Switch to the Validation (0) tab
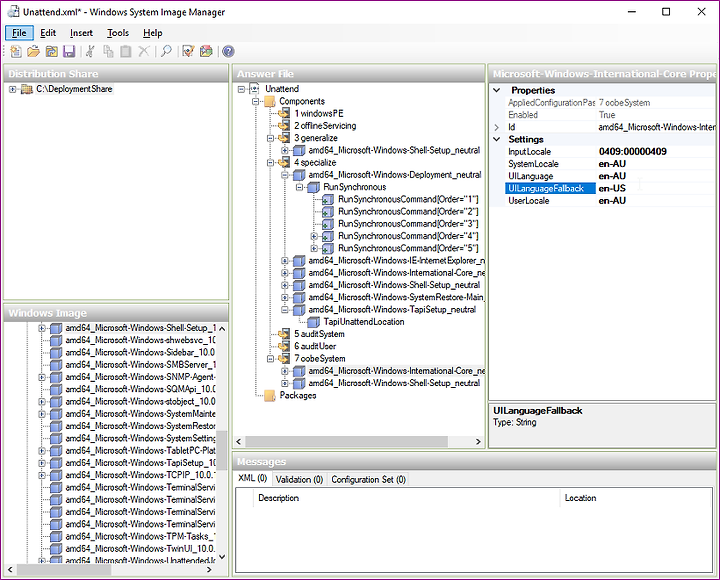 [x=299, y=479]
